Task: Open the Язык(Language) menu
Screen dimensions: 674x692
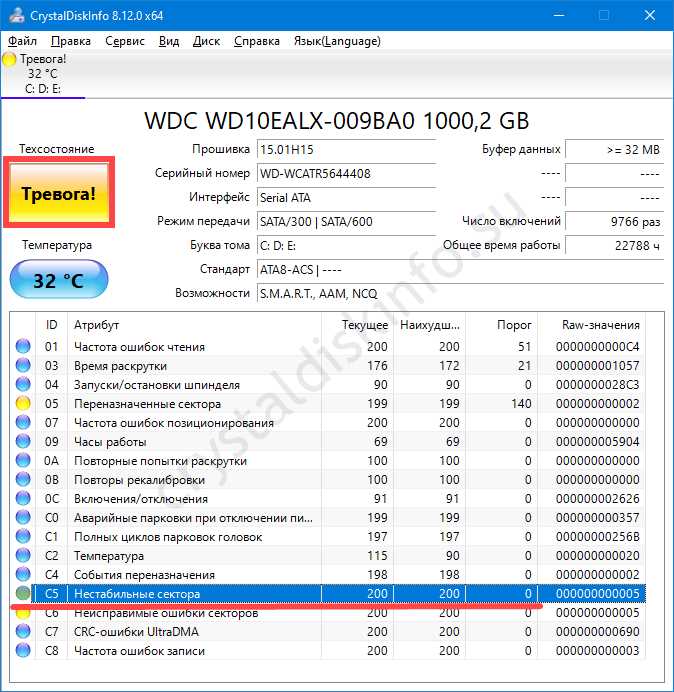Action: tap(337, 41)
